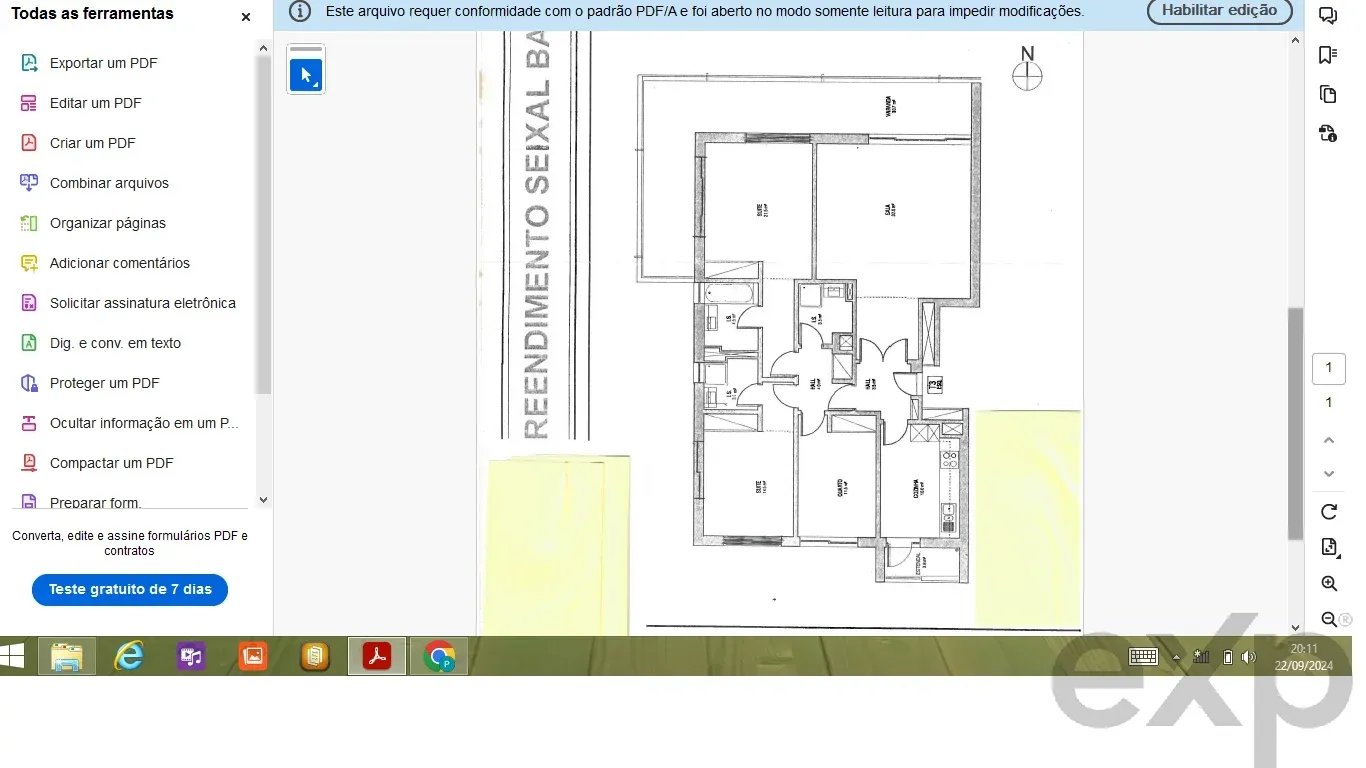This screenshot has height=768, width=1366.
Task: Launch Internet Explorer from the taskbar
Action: point(129,657)
